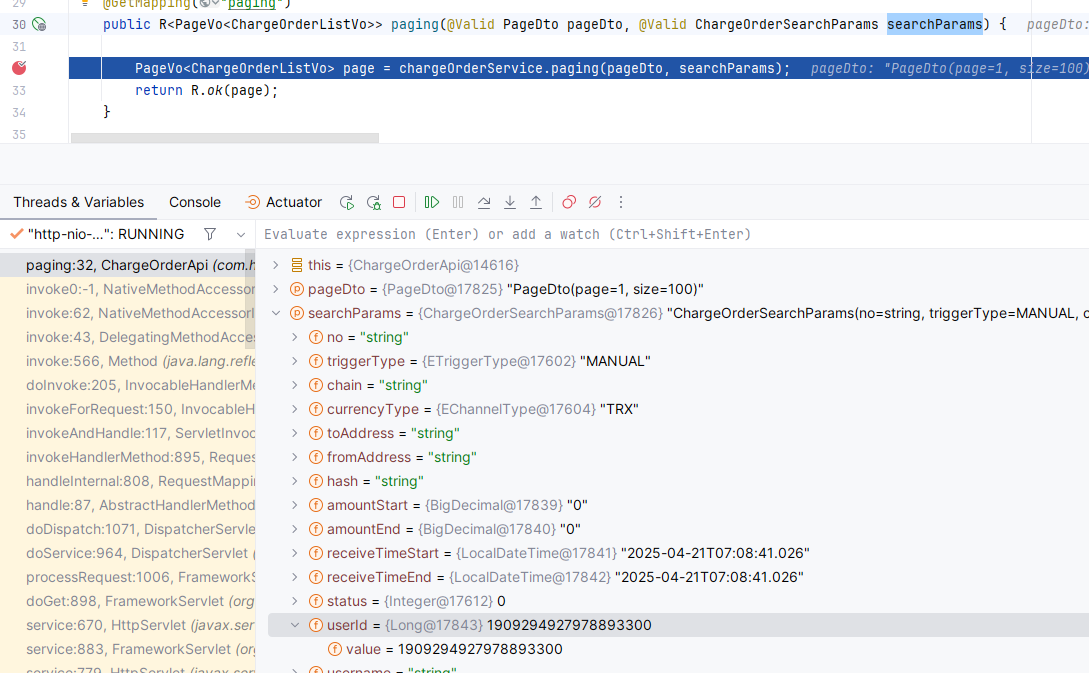This screenshot has height=673, width=1089.
Task: Click the Step Into icon
Action: [x=509, y=202]
